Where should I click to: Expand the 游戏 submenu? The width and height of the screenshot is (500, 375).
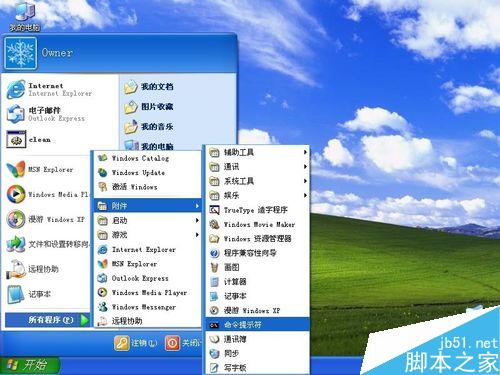[148, 235]
